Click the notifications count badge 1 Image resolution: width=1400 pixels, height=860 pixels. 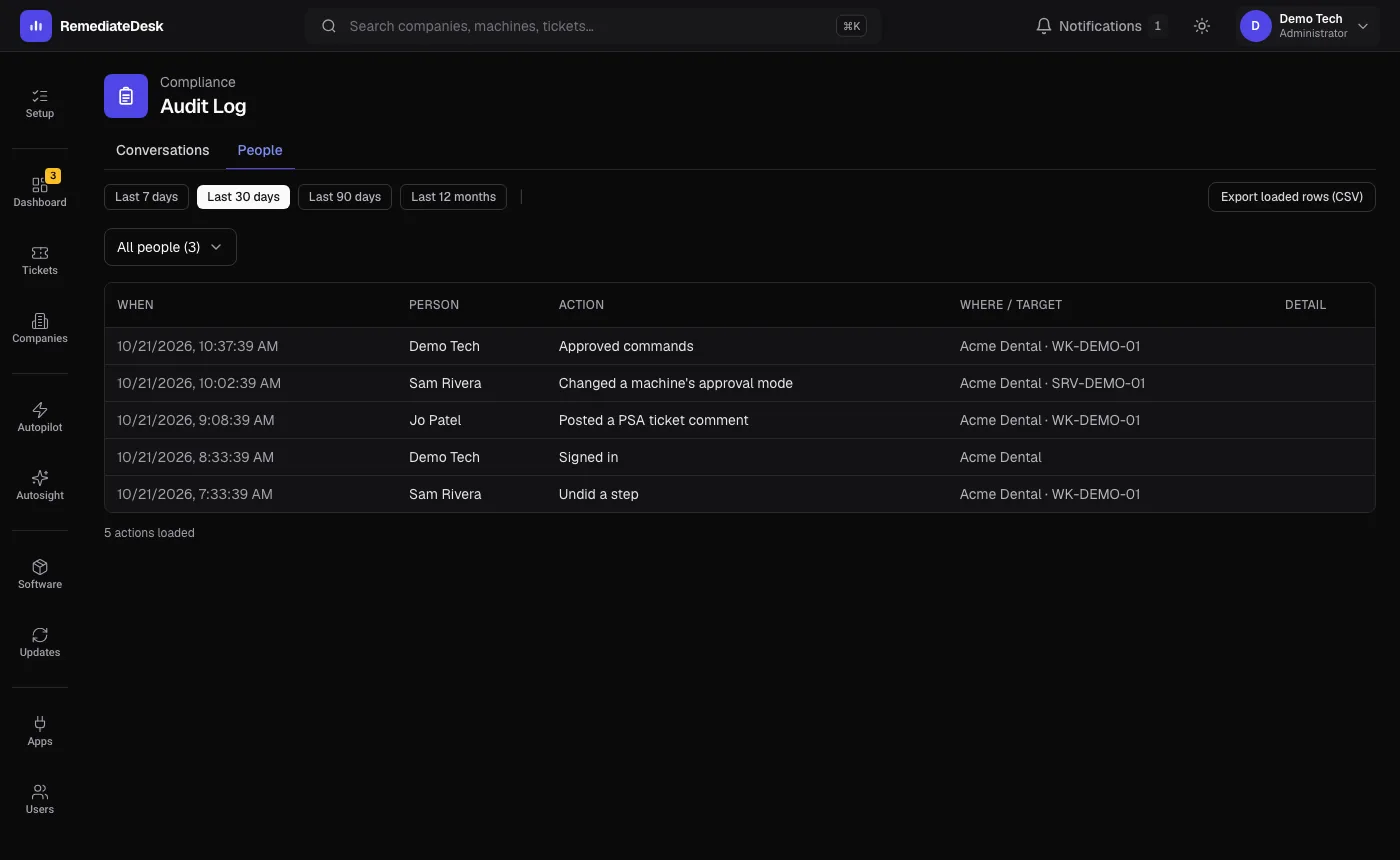(x=1157, y=26)
